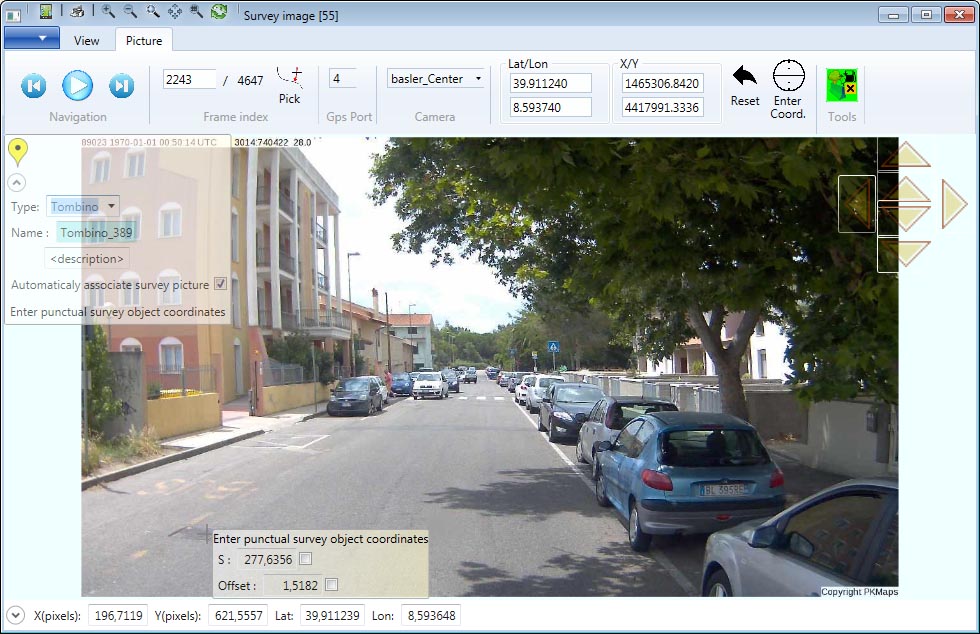Viewport: 980px width, 634px height.
Task: Edit the Name field Tombino_389
Action: click(96, 233)
